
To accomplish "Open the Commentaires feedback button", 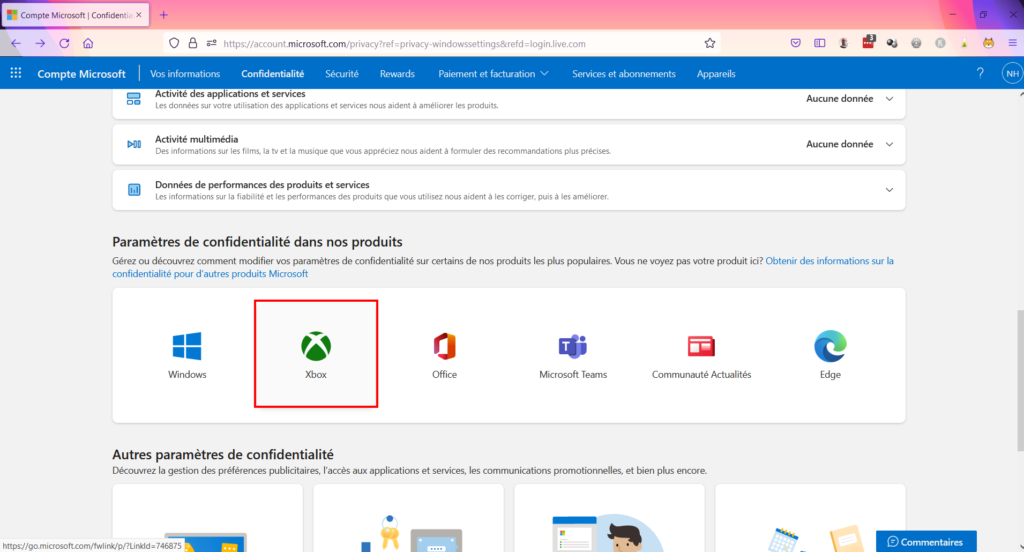I will [x=925, y=542].
